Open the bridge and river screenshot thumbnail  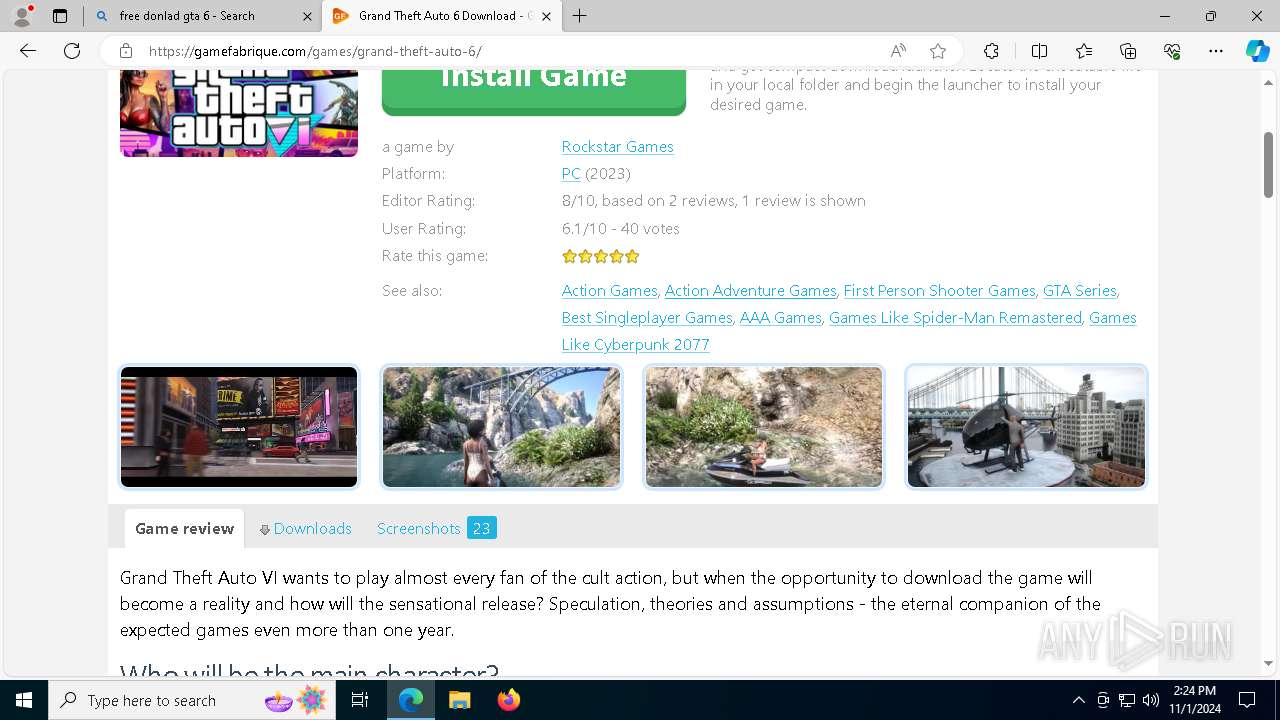(x=501, y=427)
